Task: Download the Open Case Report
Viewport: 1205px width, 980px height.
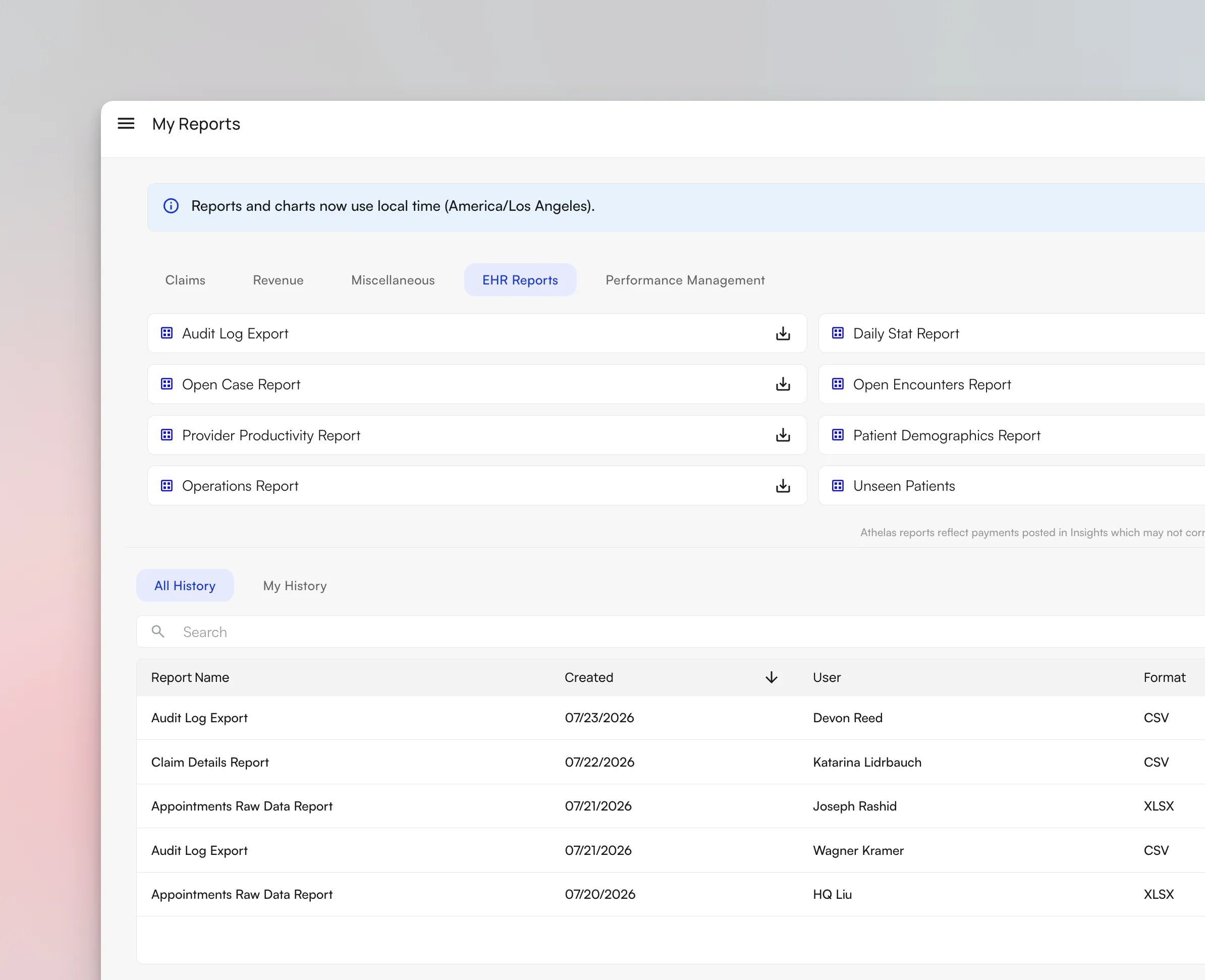Action: [x=783, y=384]
